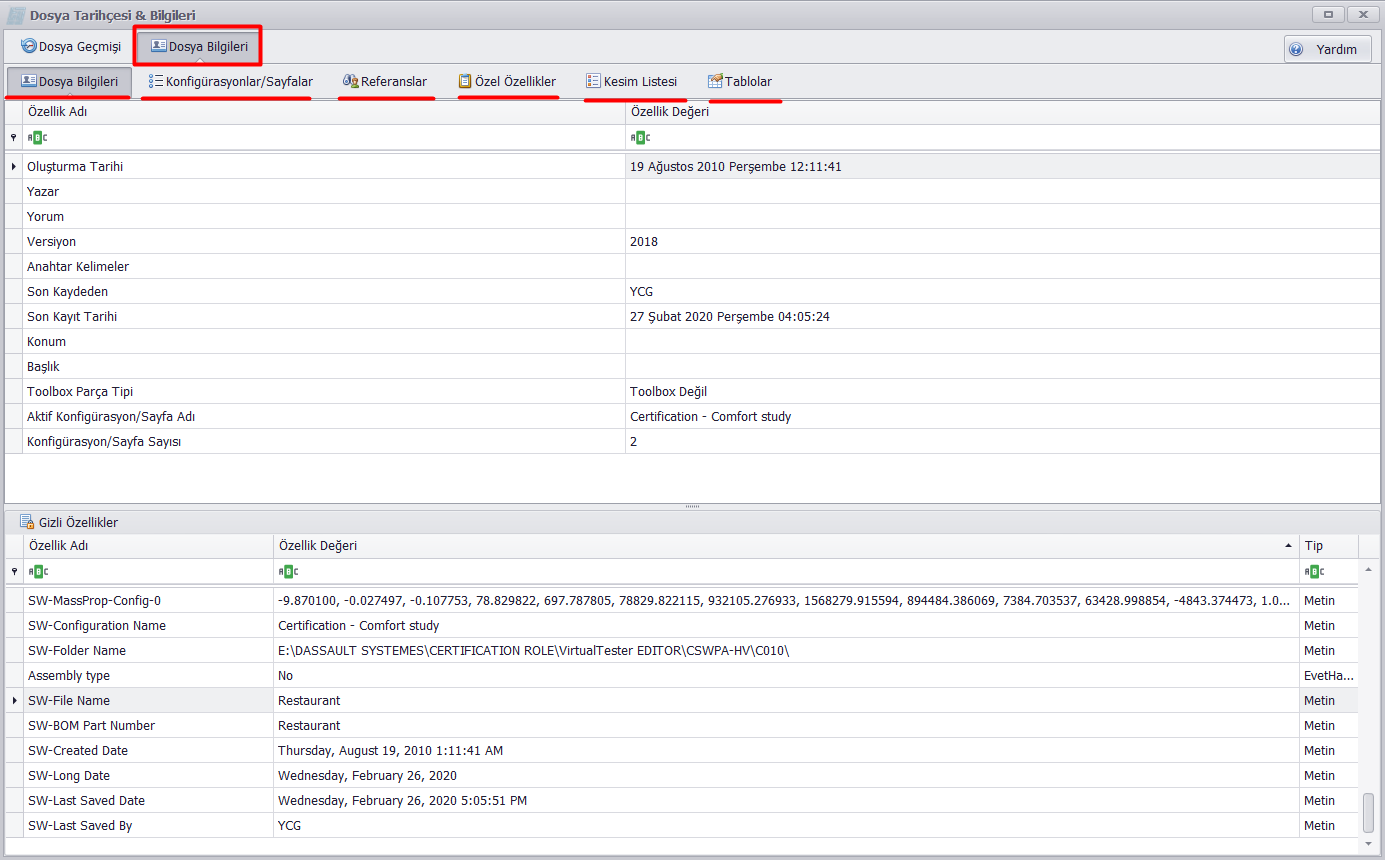
Task: Select the Son Kaydeden row
Action: coord(692,292)
